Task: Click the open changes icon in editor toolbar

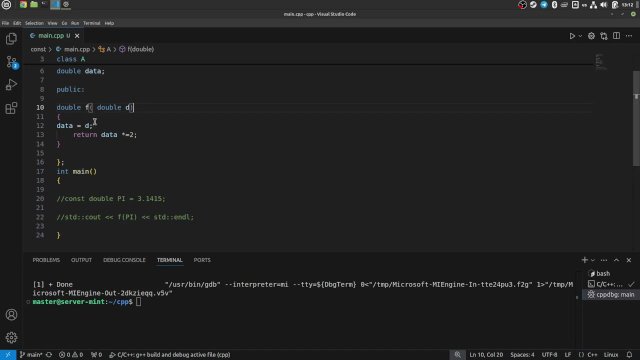Action: [x=604, y=36]
